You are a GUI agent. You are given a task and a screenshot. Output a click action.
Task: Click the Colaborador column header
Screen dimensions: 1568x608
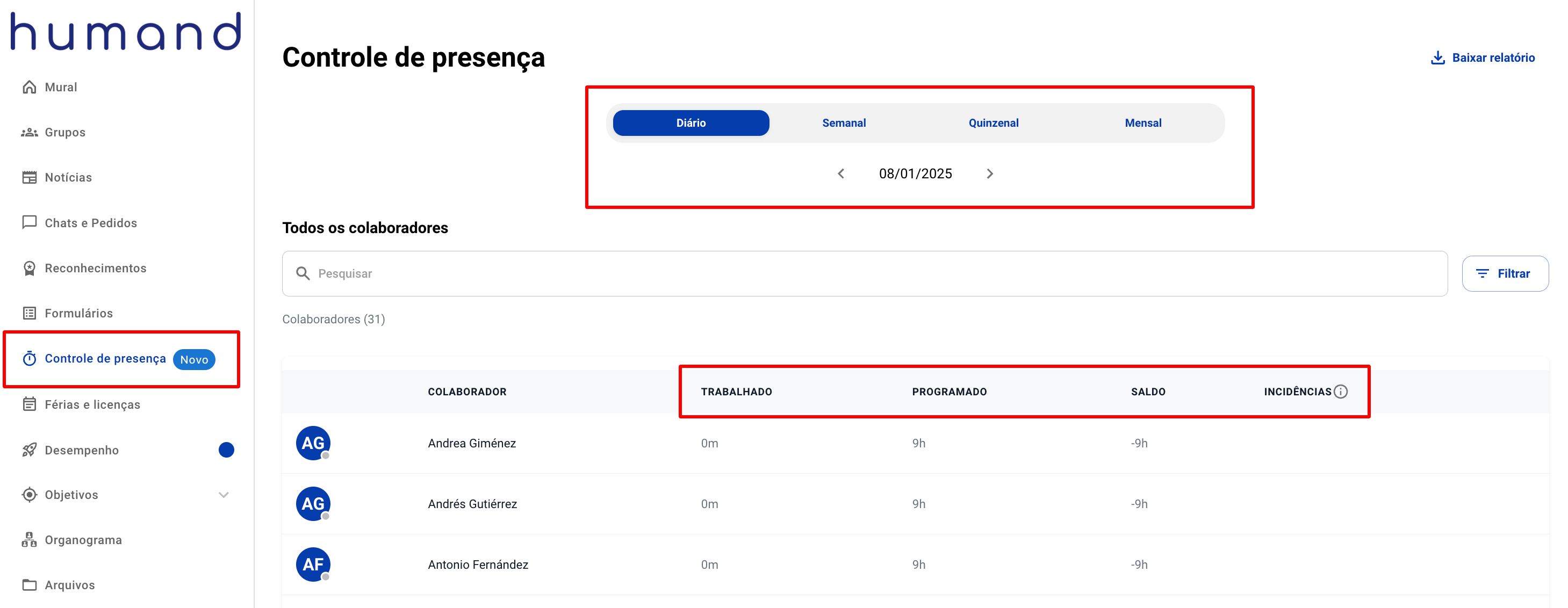coord(467,392)
